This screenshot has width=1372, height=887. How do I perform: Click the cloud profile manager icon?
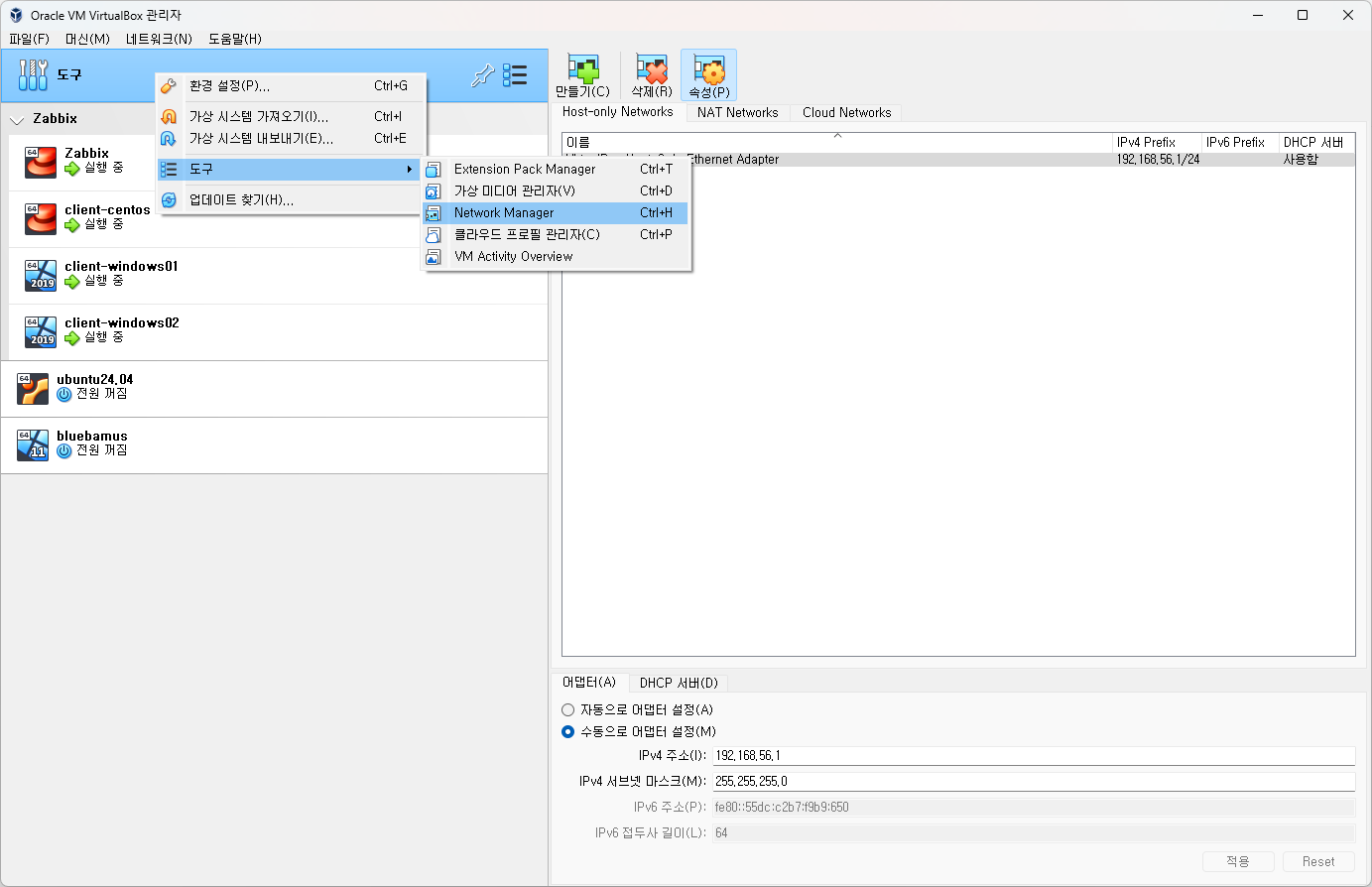(434, 235)
